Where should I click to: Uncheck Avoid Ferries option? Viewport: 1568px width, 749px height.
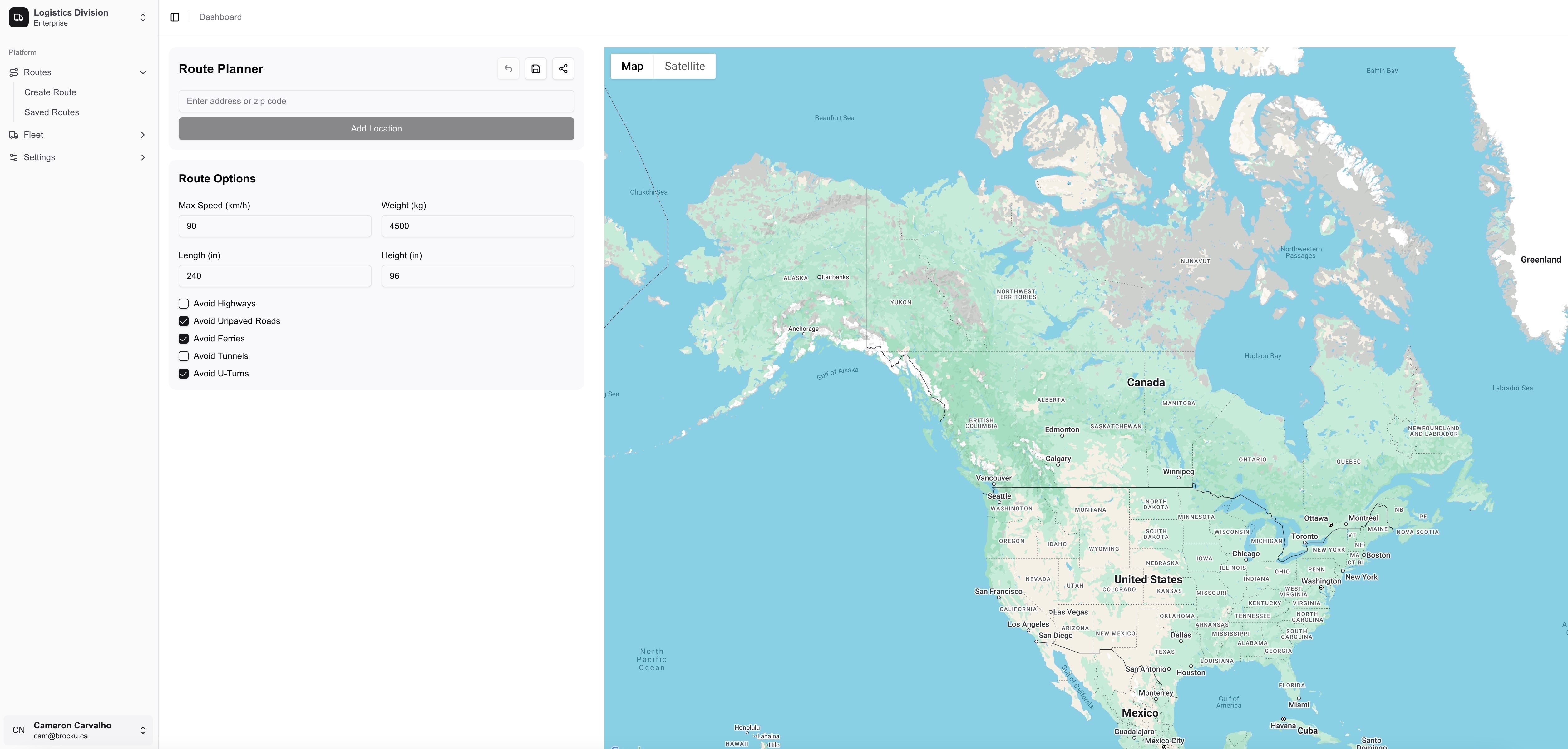coord(183,339)
